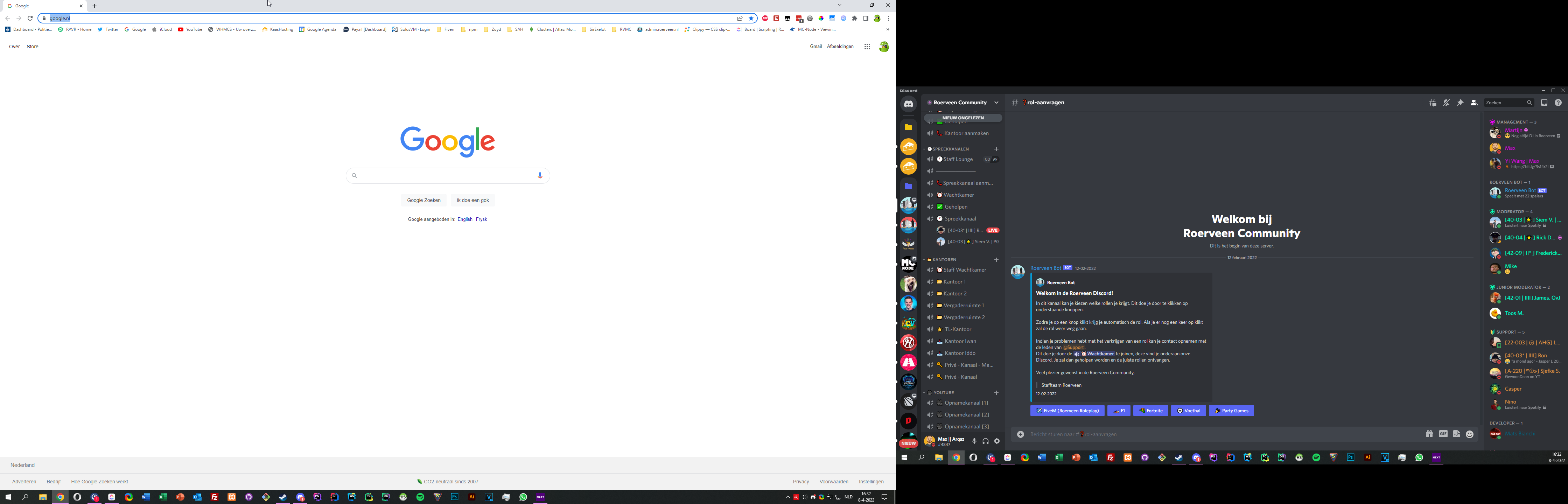Open the Discord threads icon
Screen dimensions: 1568x504
pos(1432,103)
